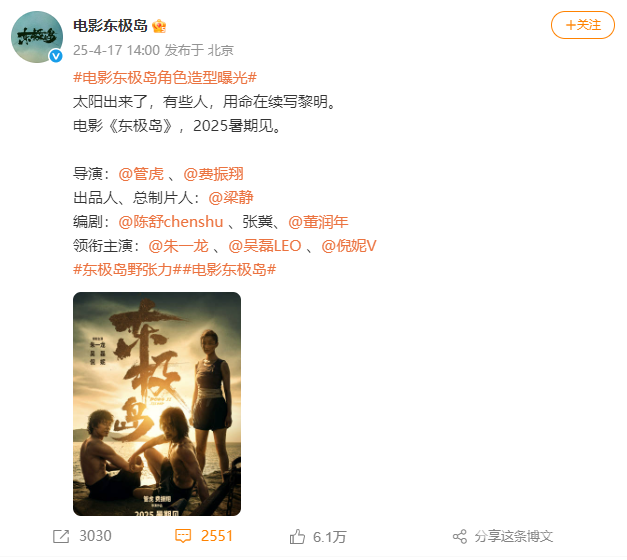Image resolution: width=627 pixels, height=560 pixels.
Task: Open the 电影东极岛 account name link
Action: point(110,26)
